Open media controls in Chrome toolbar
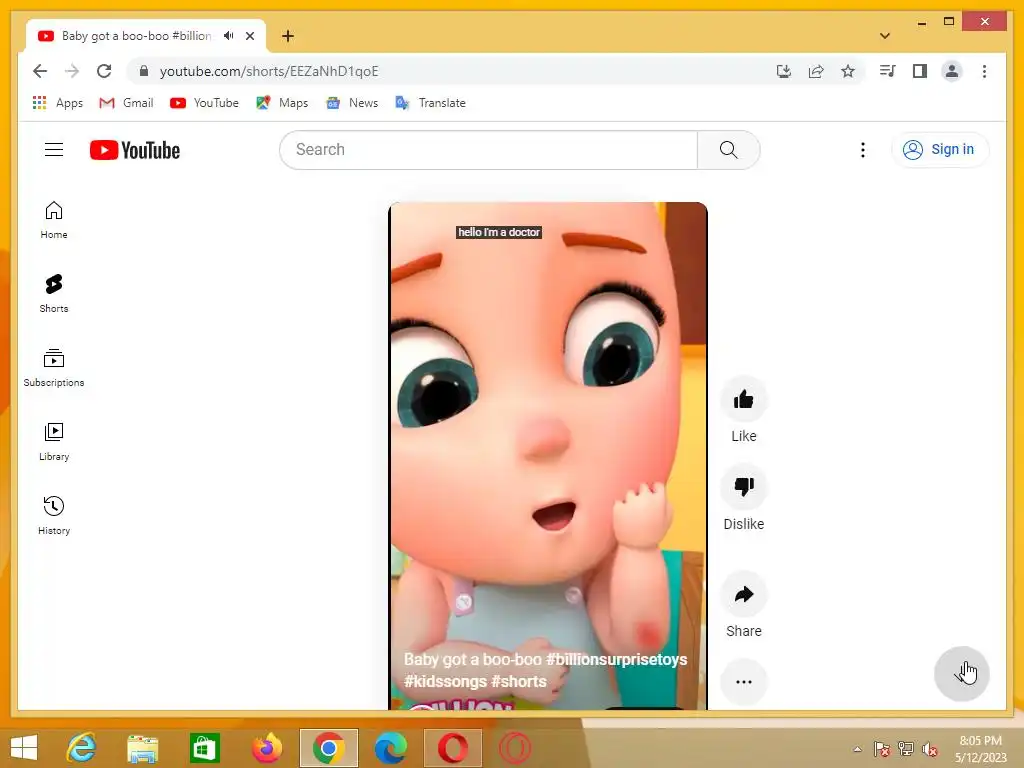The width and height of the screenshot is (1024, 768). pyautogui.click(x=888, y=71)
